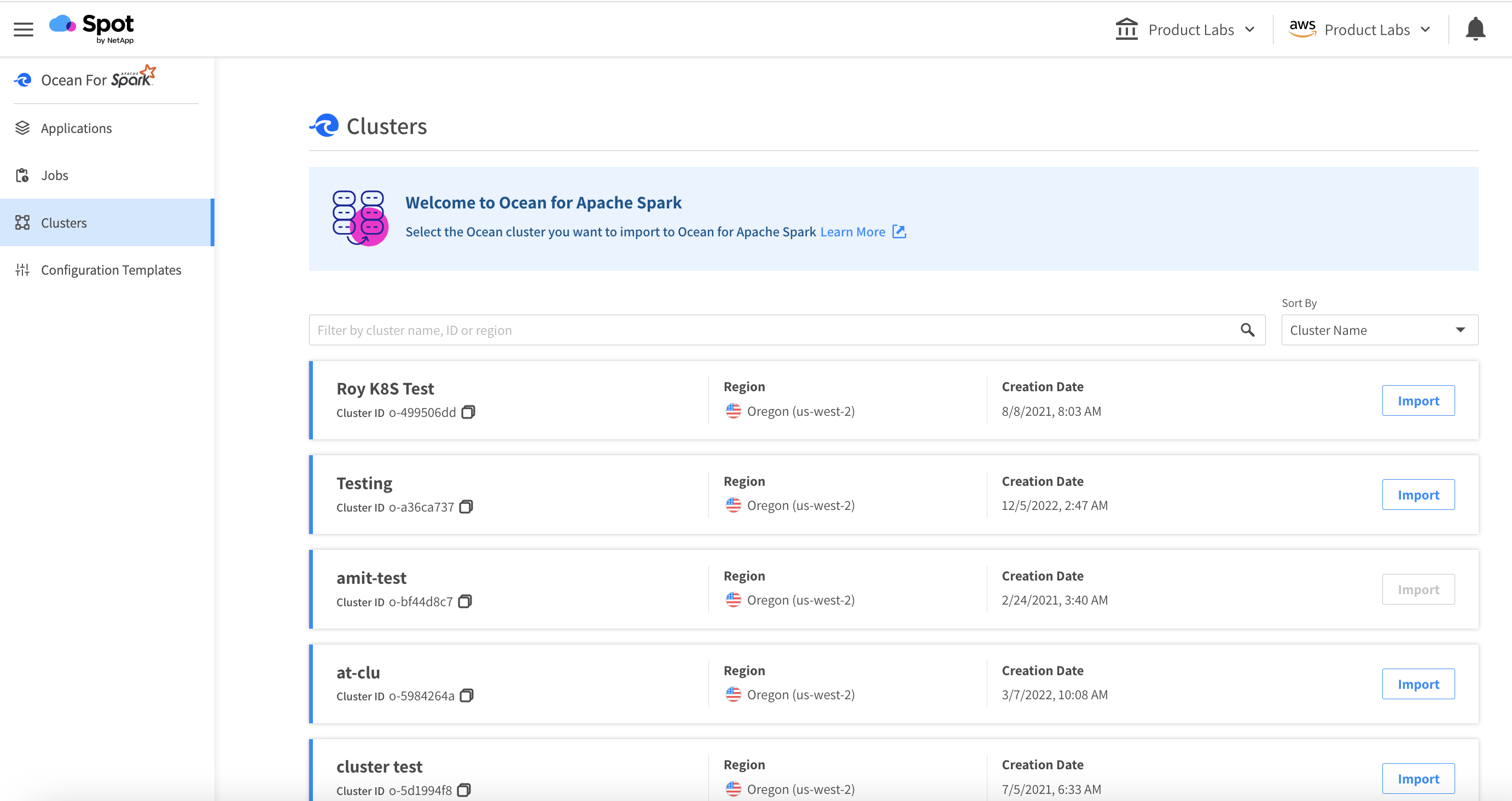
Task: Click the Testing cluster name
Action: [x=364, y=483]
